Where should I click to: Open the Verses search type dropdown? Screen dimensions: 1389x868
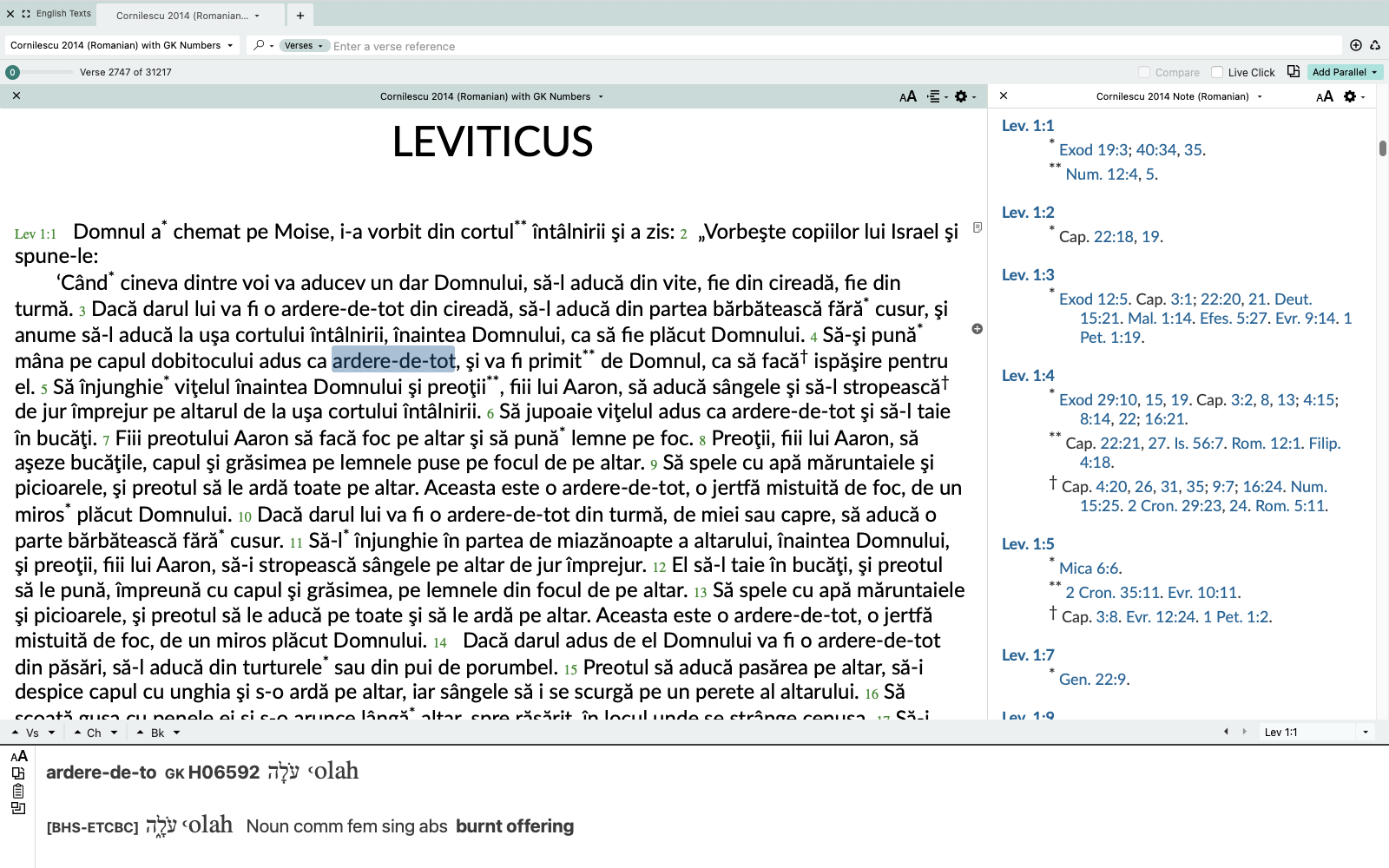(x=304, y=46)
